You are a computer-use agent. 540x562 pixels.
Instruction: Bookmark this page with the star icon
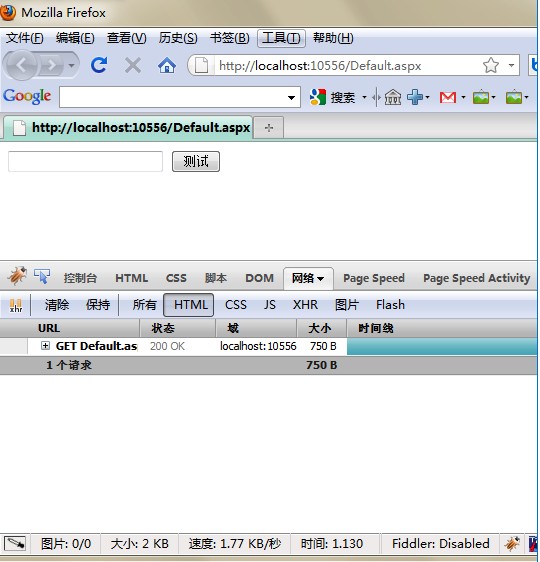tap(491, 65)
